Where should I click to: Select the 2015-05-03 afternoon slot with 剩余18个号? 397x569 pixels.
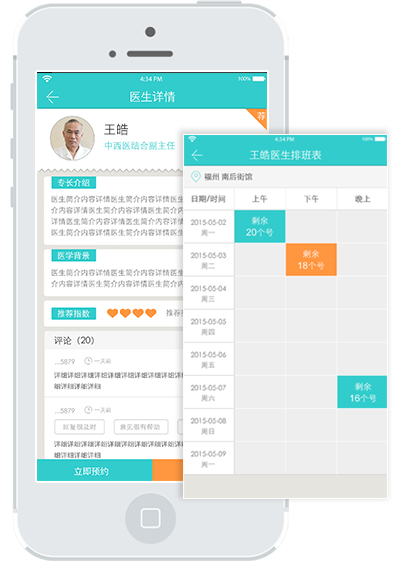pos(311,259)
